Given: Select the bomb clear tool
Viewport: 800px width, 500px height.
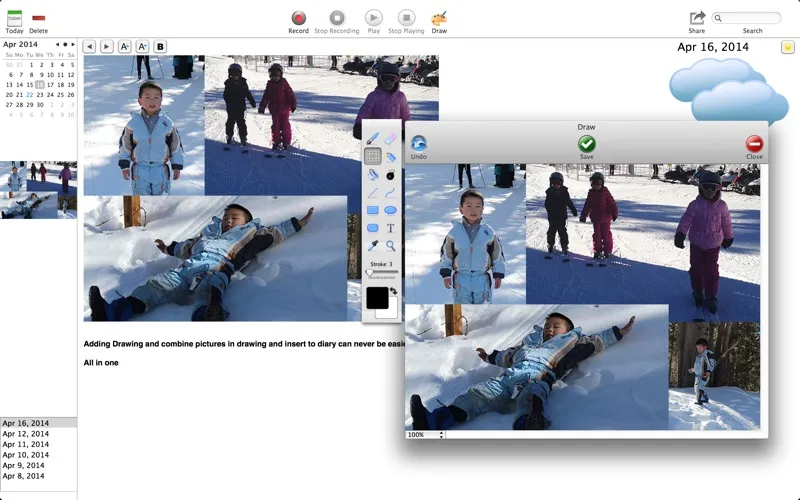Looking at the screenshot, I should tap(390, 174).
